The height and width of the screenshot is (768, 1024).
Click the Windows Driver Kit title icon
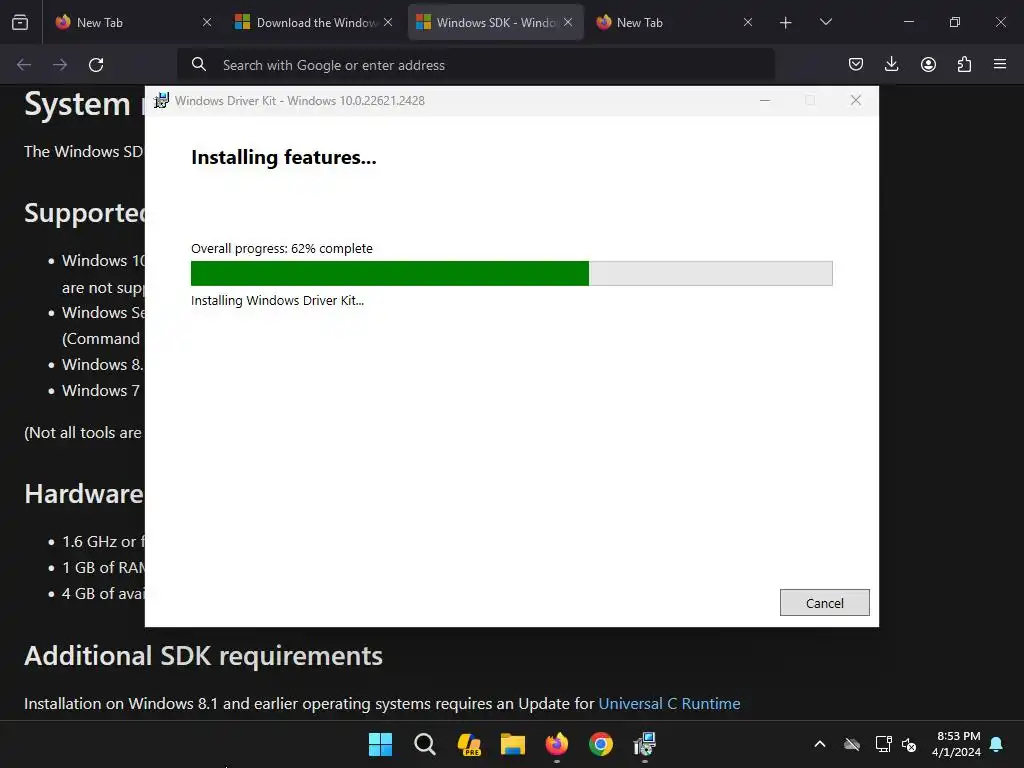click(x=161, y=101)
